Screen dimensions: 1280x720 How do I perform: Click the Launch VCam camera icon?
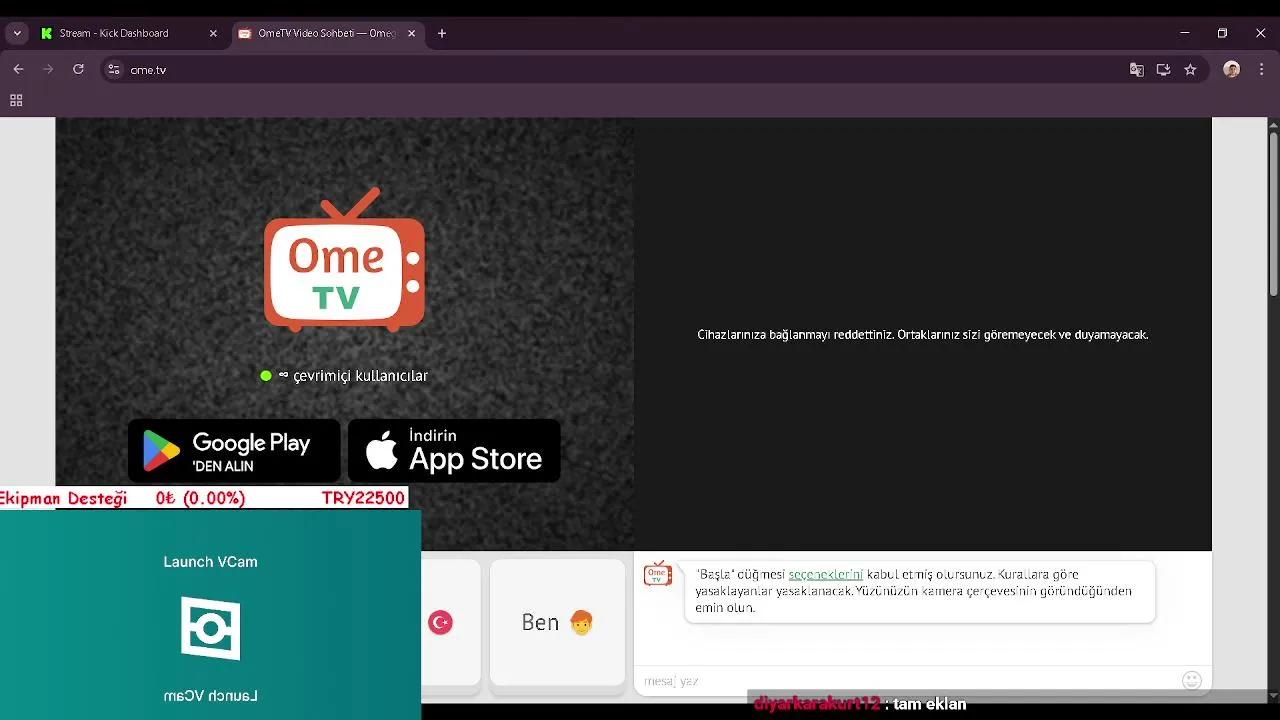[x=210, y=628]
